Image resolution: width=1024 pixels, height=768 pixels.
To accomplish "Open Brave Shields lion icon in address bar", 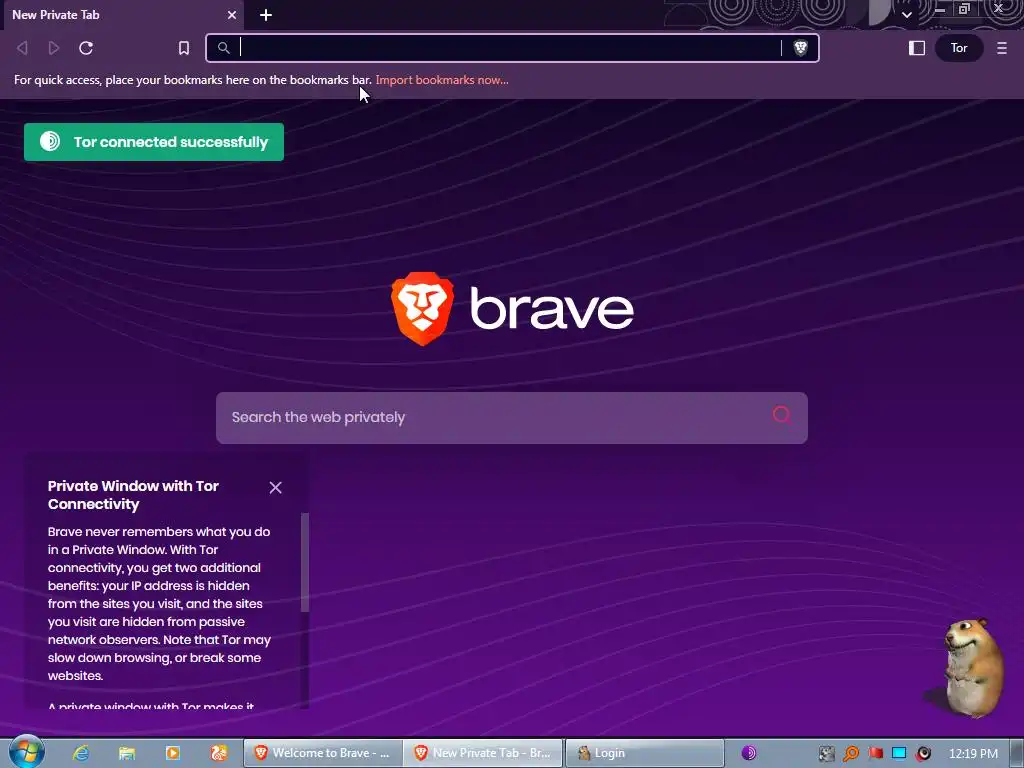I will tap(800, 48).
